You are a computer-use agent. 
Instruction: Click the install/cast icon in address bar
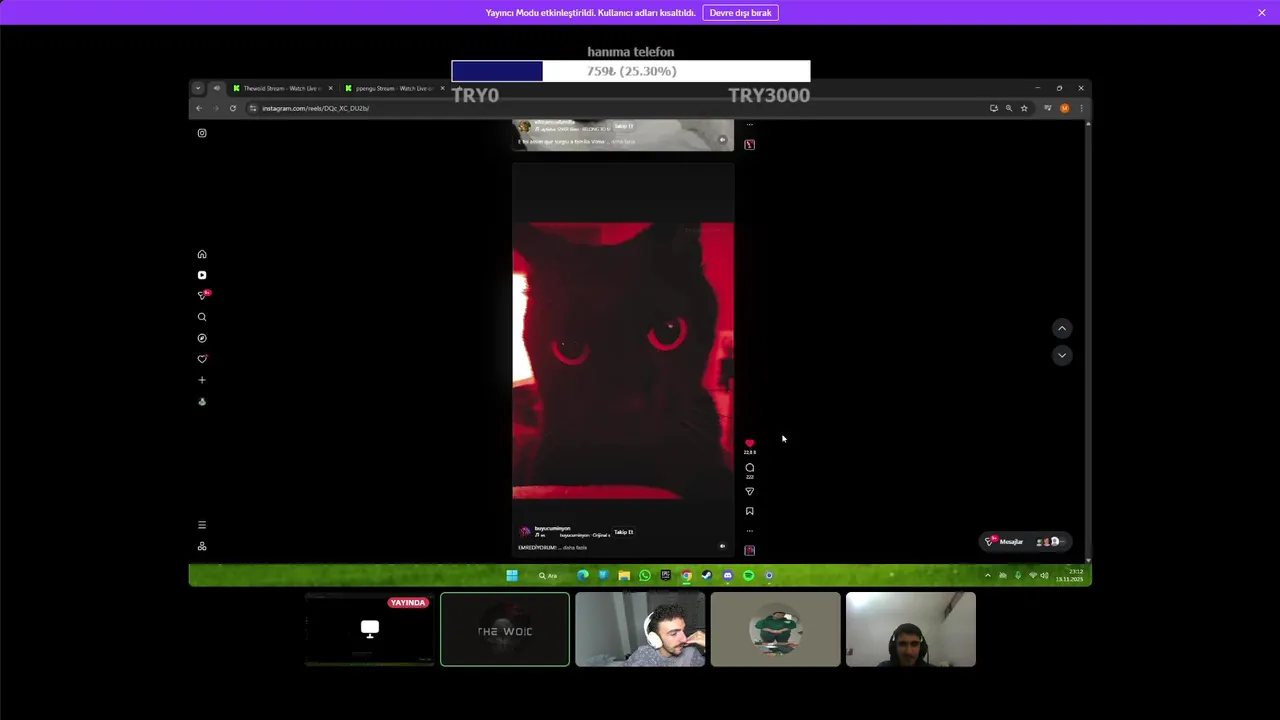[x=993, y=108]
